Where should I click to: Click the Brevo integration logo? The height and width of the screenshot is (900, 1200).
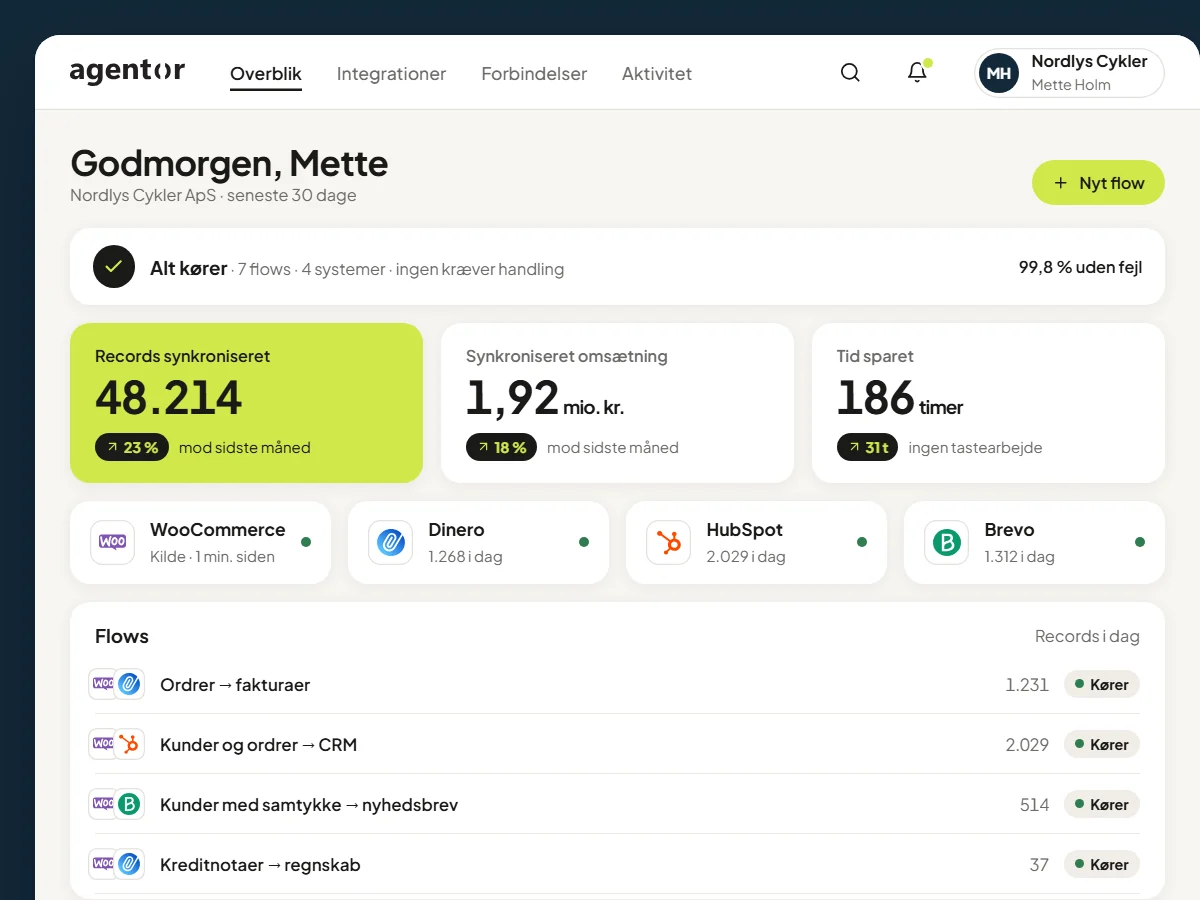coord(946,542)
